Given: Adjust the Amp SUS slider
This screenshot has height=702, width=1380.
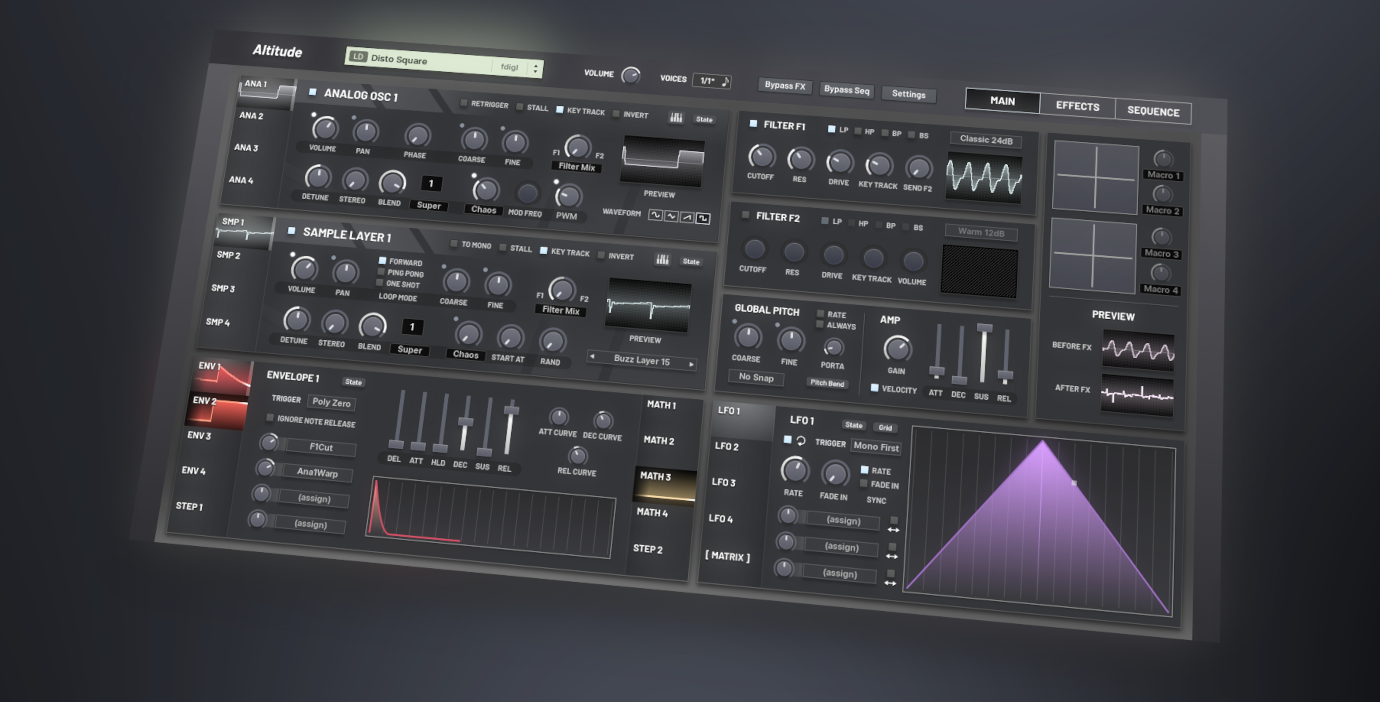Looking at the screenshot, I should 983,353.
